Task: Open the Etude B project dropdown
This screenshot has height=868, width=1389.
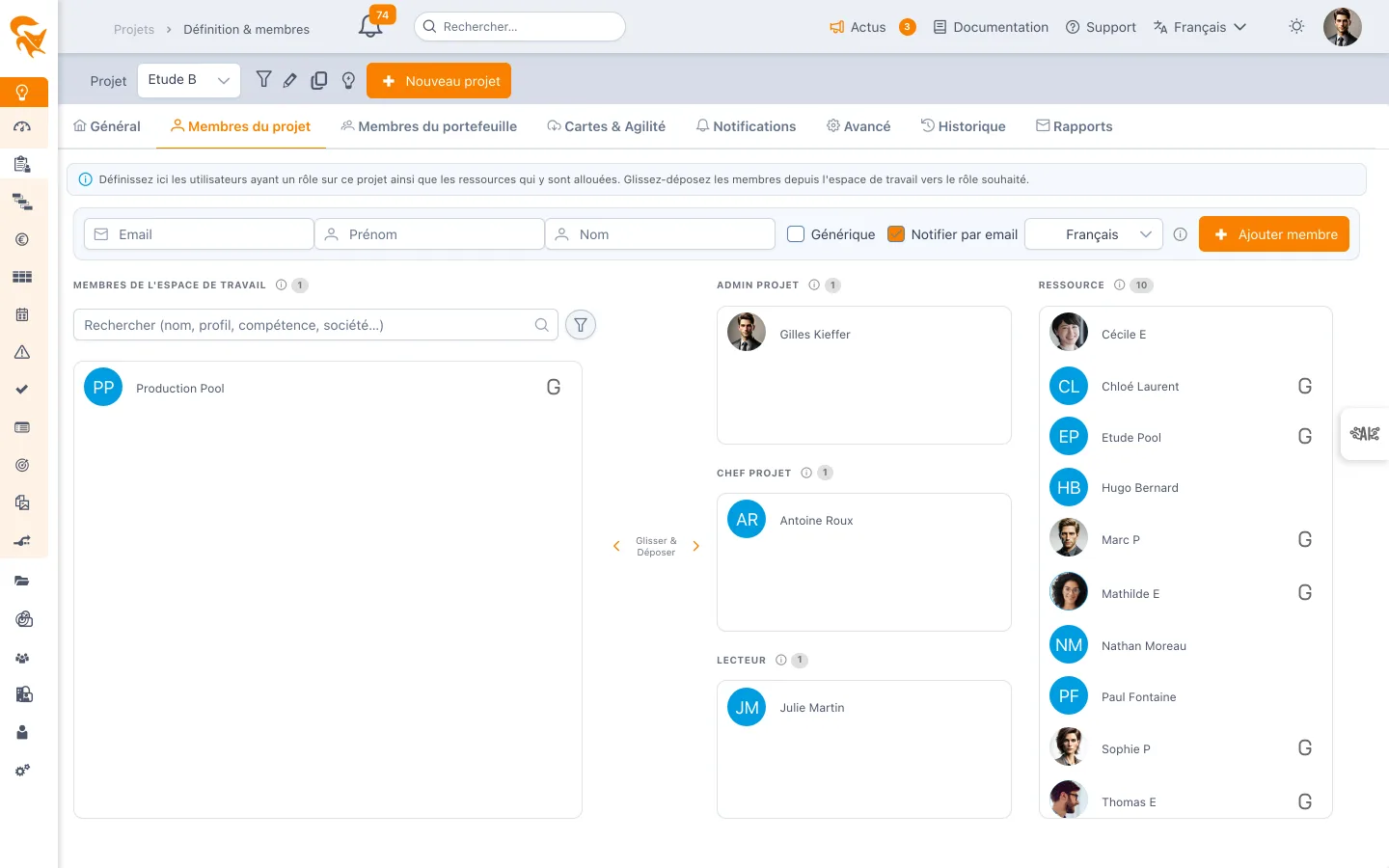Action: [x=189, y=80]
